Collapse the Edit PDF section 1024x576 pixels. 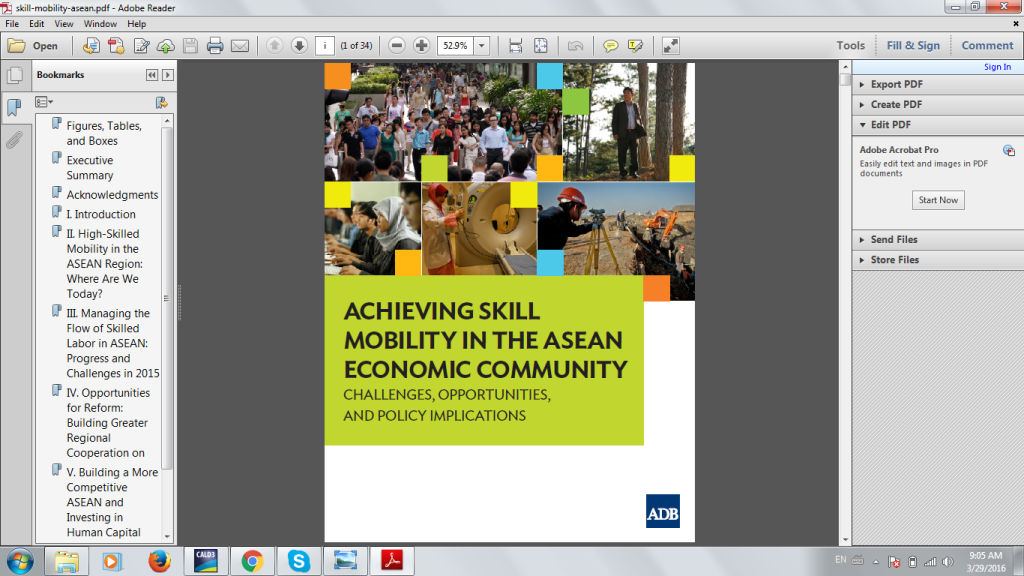938,125
